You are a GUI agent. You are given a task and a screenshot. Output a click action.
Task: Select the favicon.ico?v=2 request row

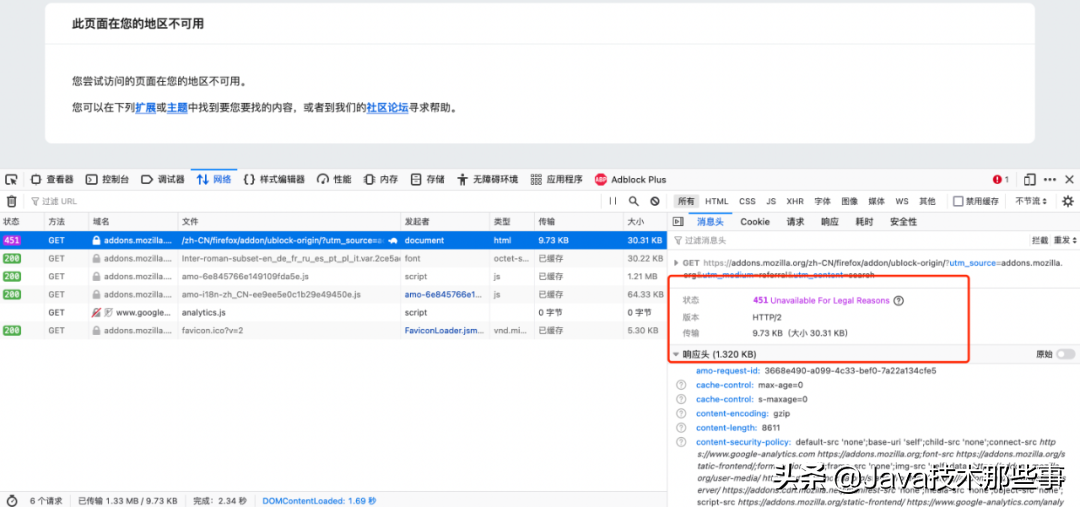click(x=333, y=330)
